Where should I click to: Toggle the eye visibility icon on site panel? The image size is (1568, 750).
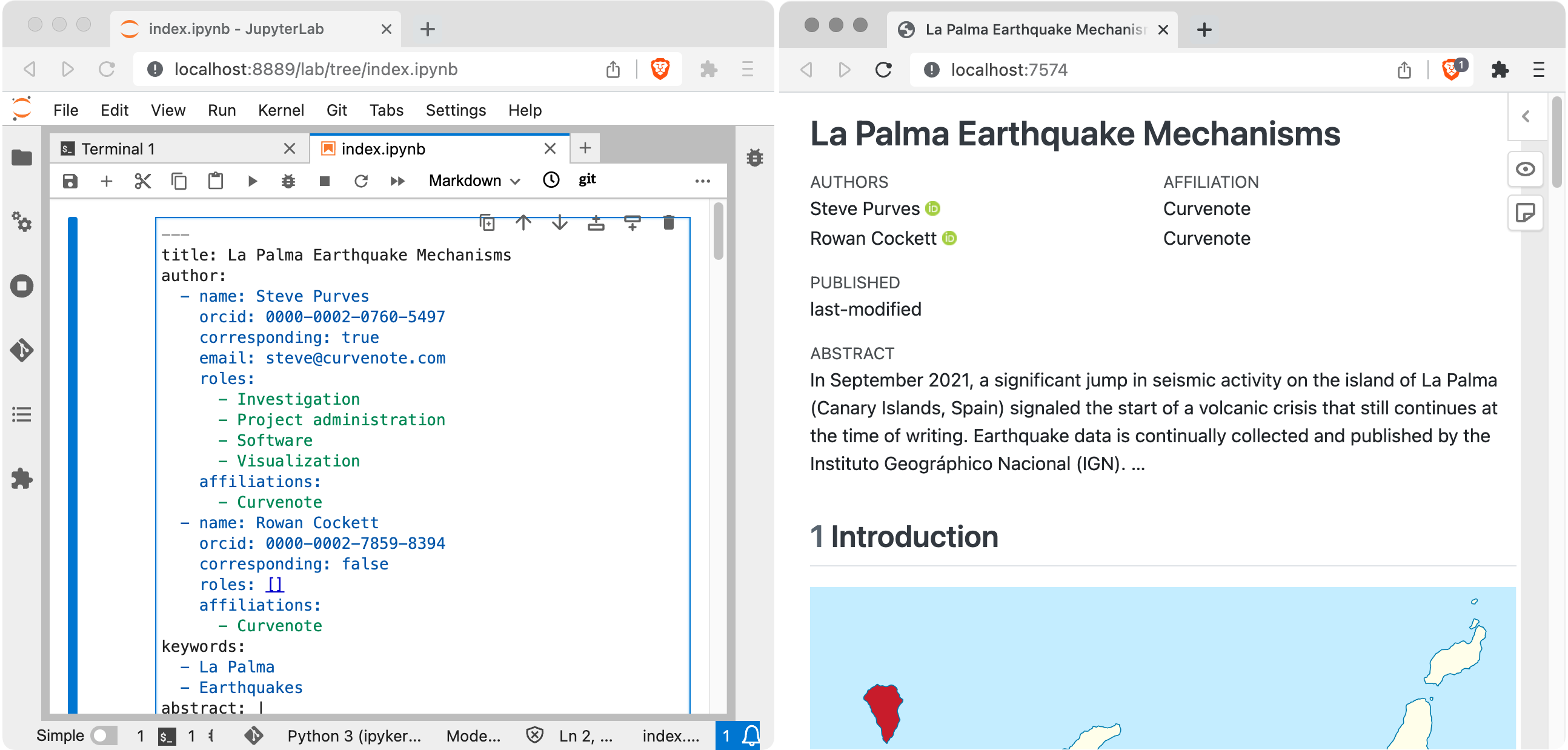[1526, 169]
